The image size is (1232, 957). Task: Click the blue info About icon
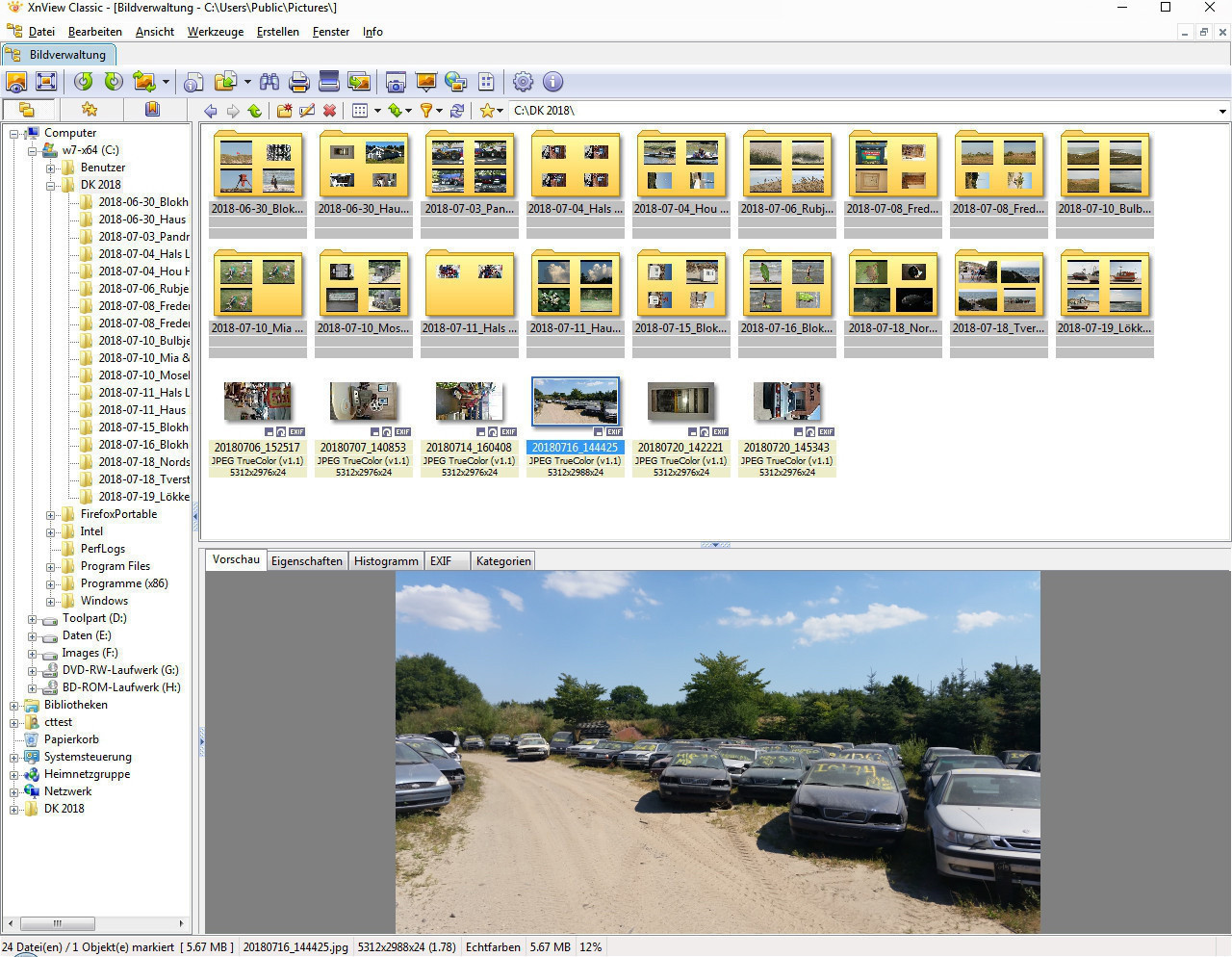click(x=552, y=82)
